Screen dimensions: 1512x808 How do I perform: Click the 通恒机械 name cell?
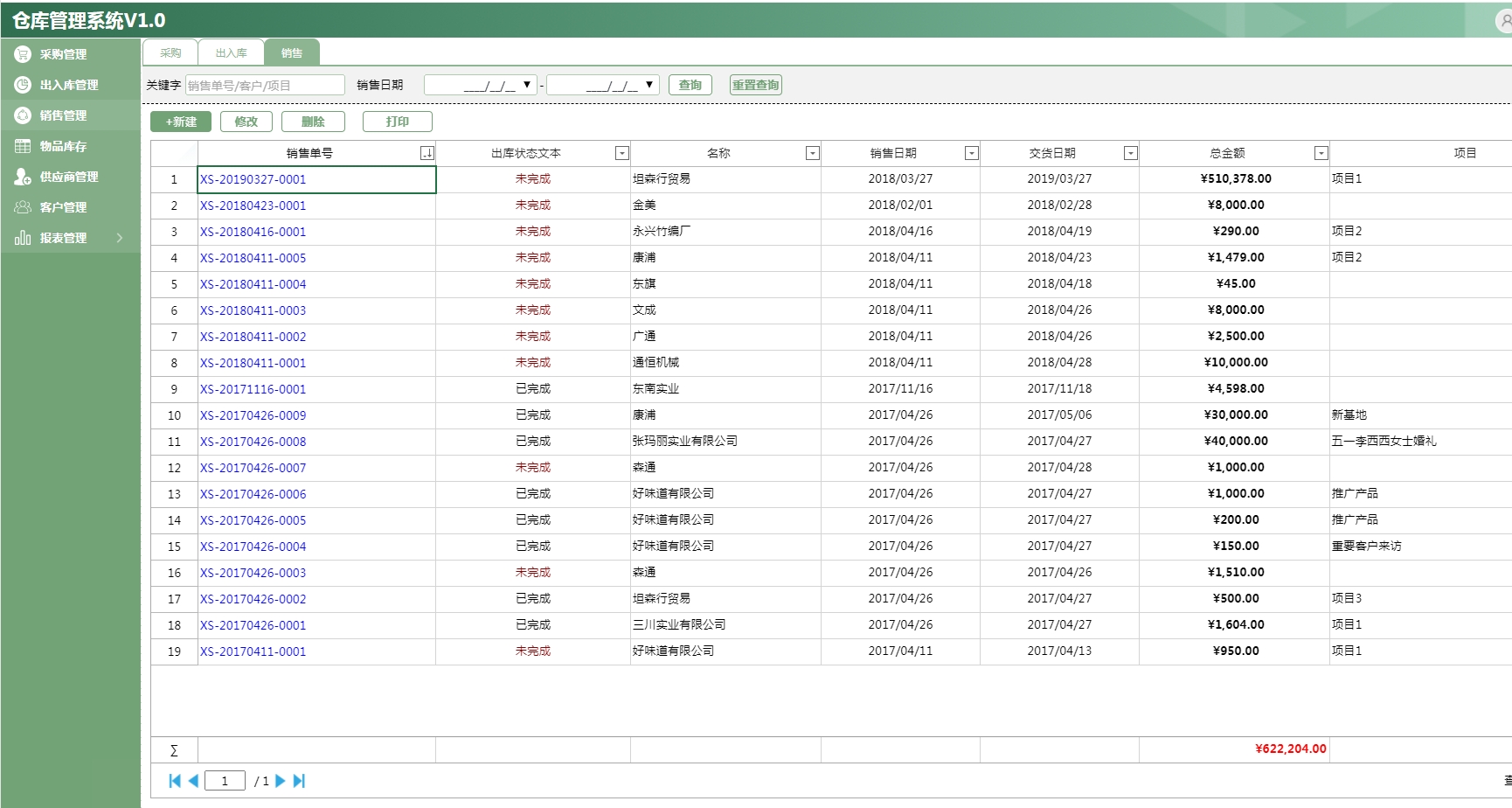(725, 363)
